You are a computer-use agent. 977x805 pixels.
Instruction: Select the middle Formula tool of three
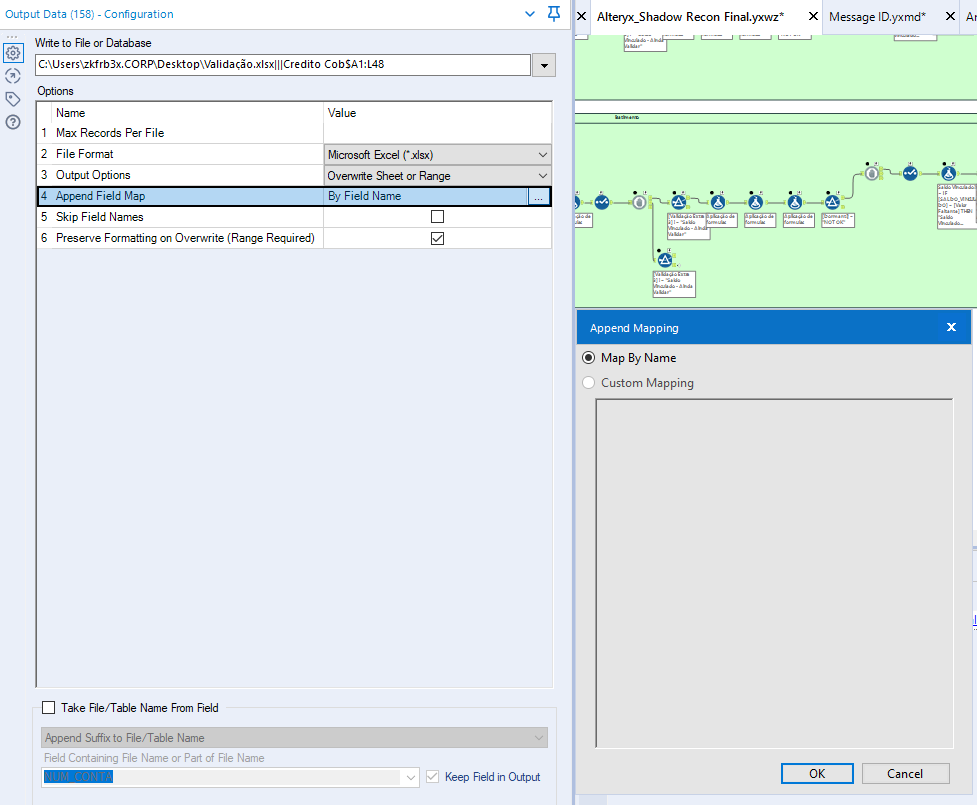point(756,202)
